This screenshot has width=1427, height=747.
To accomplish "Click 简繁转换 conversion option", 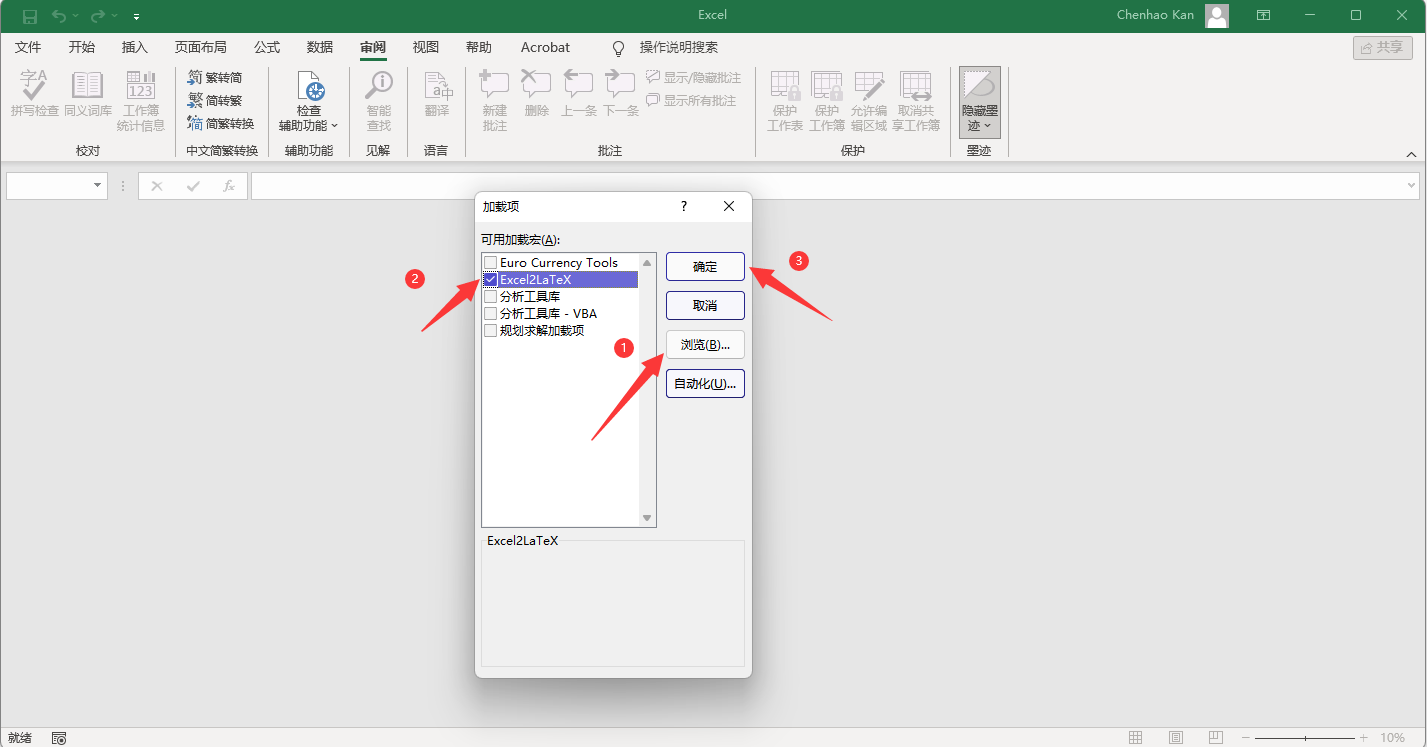I will 221,123.
